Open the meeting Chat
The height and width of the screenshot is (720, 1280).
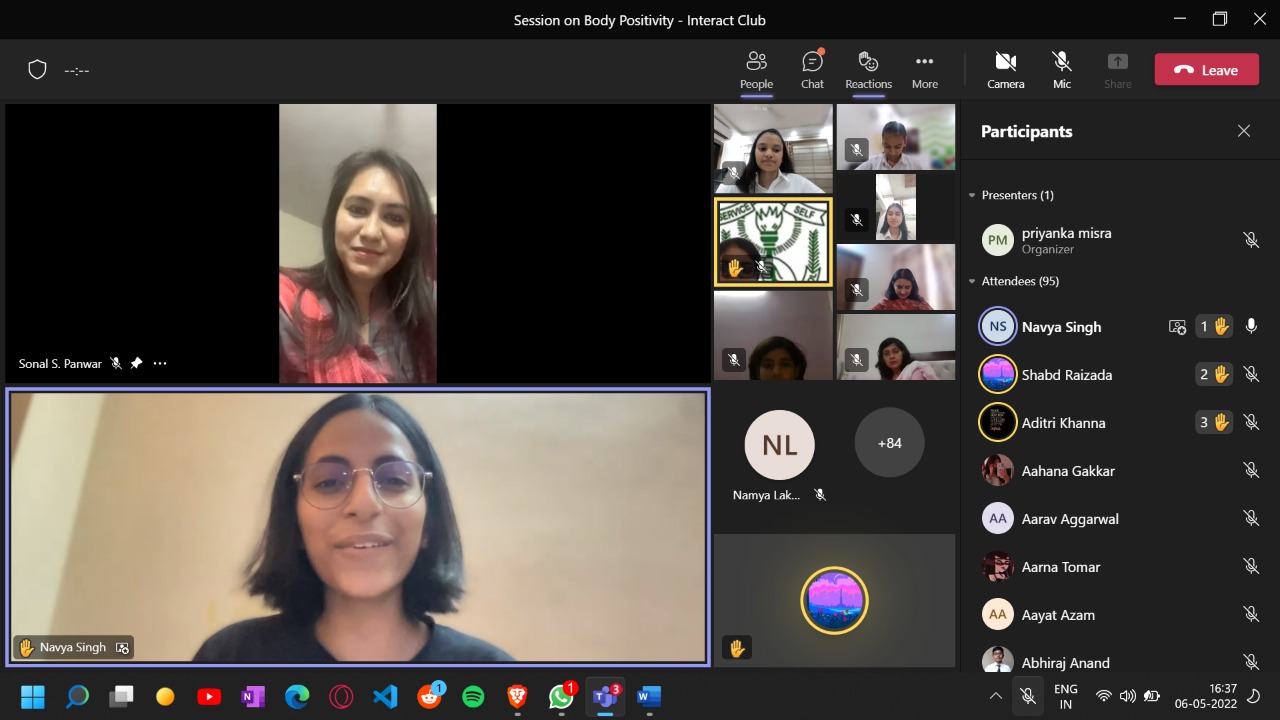[812, 70]
